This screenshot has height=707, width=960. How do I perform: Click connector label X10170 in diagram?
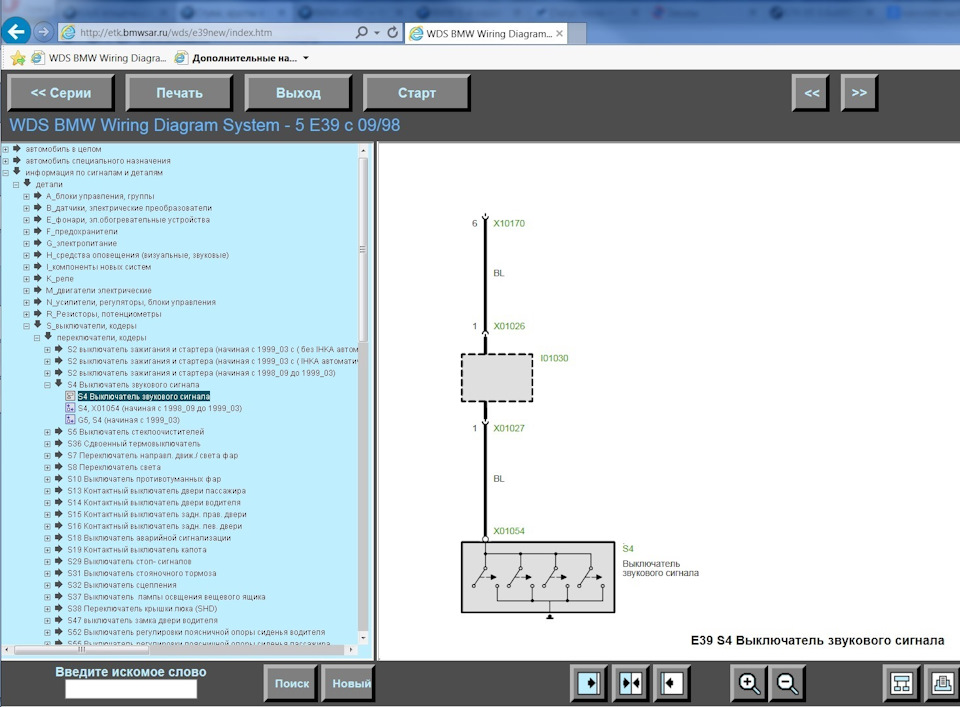[x=509, y=223]
